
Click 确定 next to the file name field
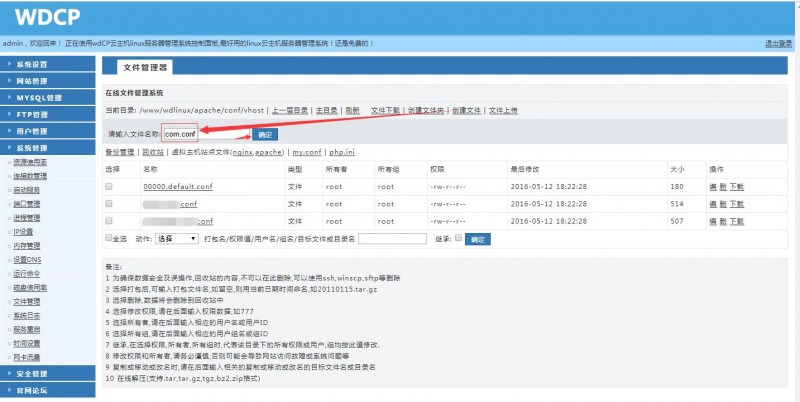[x=264, y=134]
